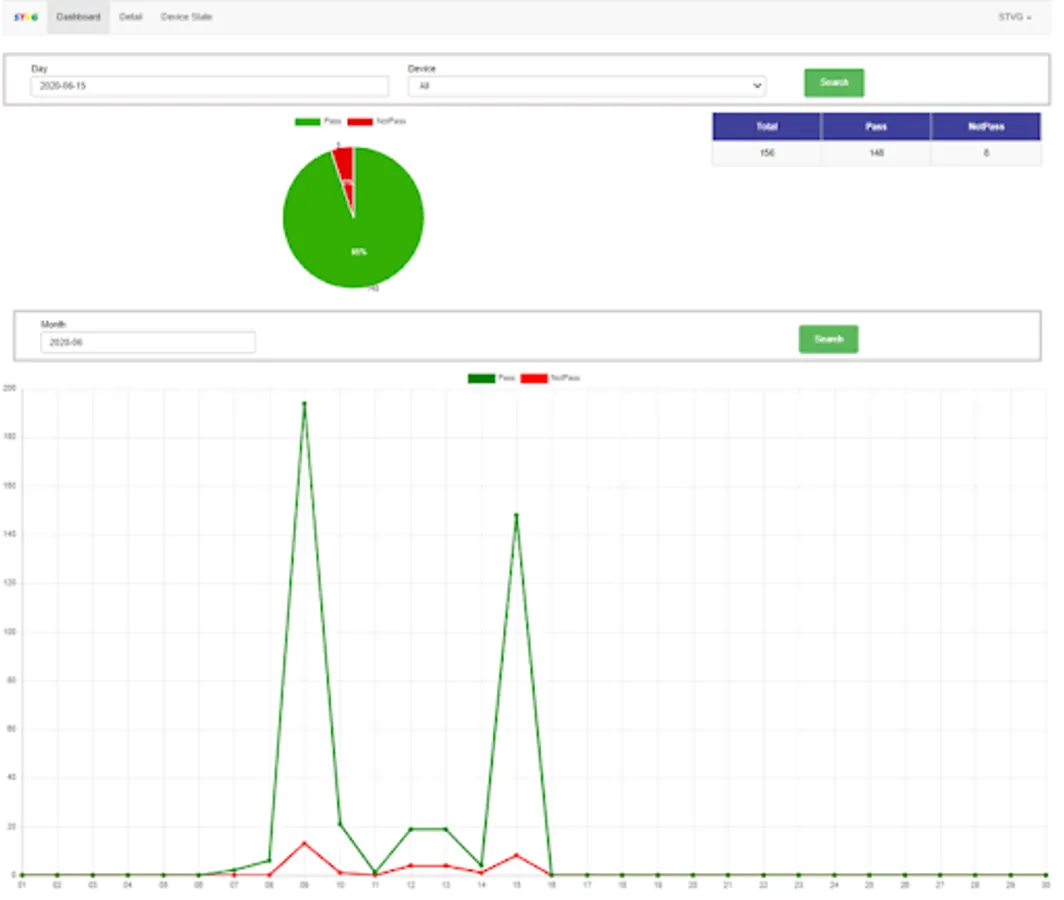This screenshot has width=1064, height=900.
Task: Click the Search button beside Device
Action: (x=834, y=83)
